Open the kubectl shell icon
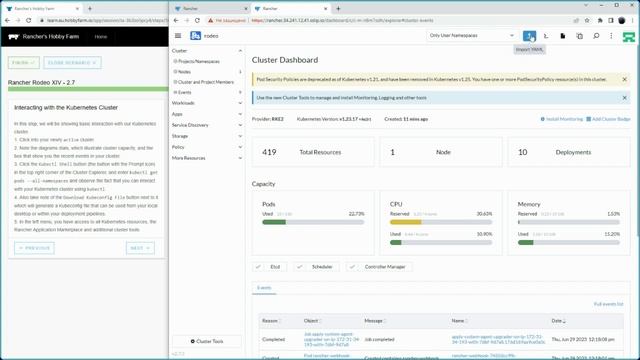This screenshot has width=640, height=360. (x=546, y=36)
